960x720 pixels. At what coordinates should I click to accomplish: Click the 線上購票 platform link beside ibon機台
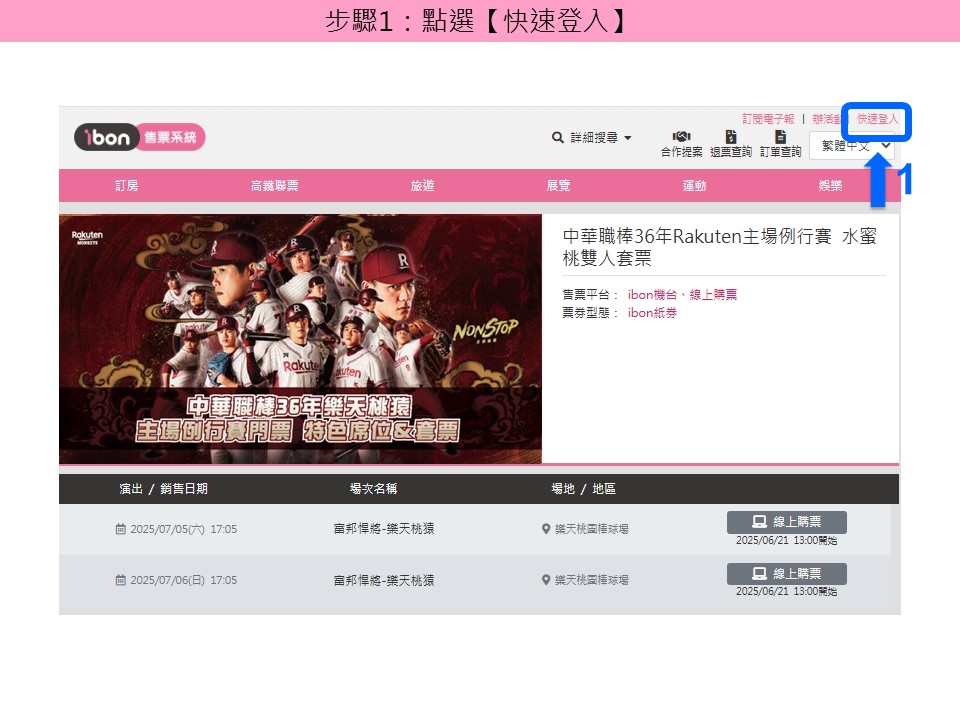(713, 294)
